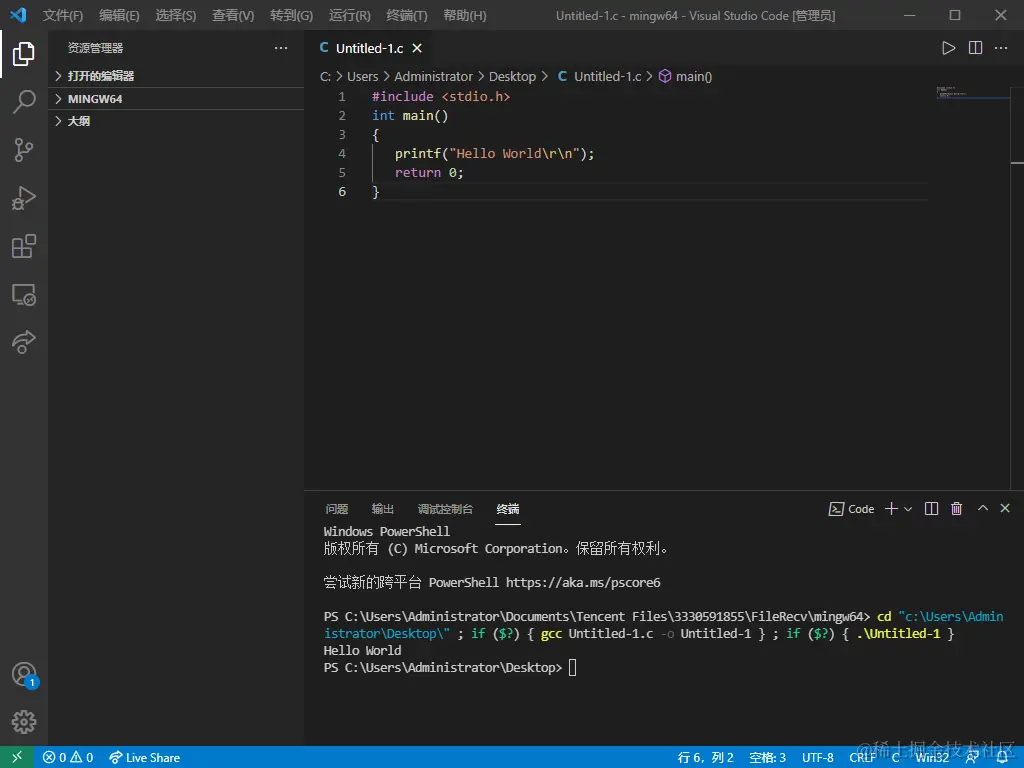The width and height of the screenshot is (1024, 768).
Task: Open the 查看(V) menu
Action: [x=233, y=15]
